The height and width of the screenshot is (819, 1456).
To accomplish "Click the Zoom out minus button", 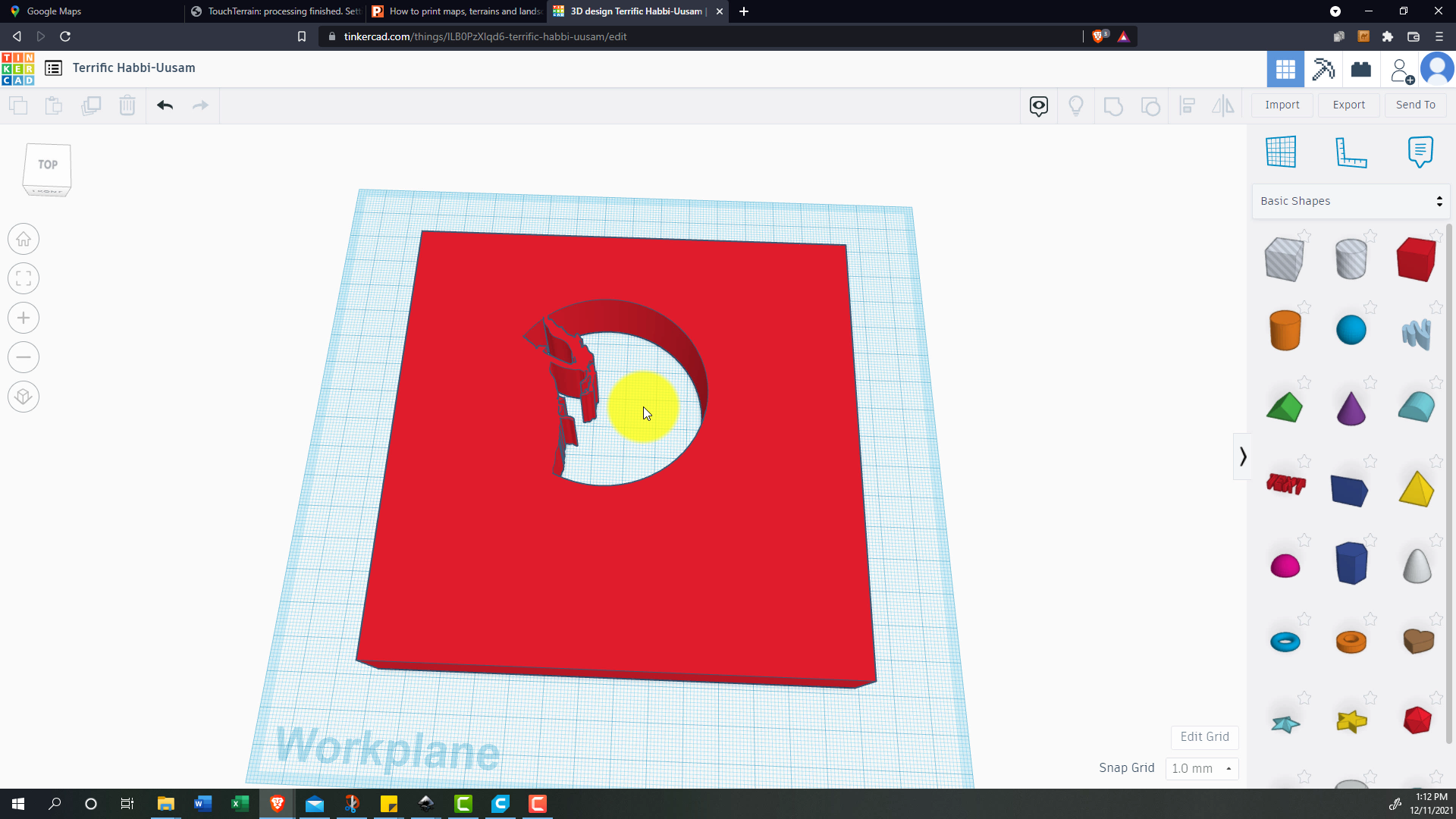I will 24,358.
